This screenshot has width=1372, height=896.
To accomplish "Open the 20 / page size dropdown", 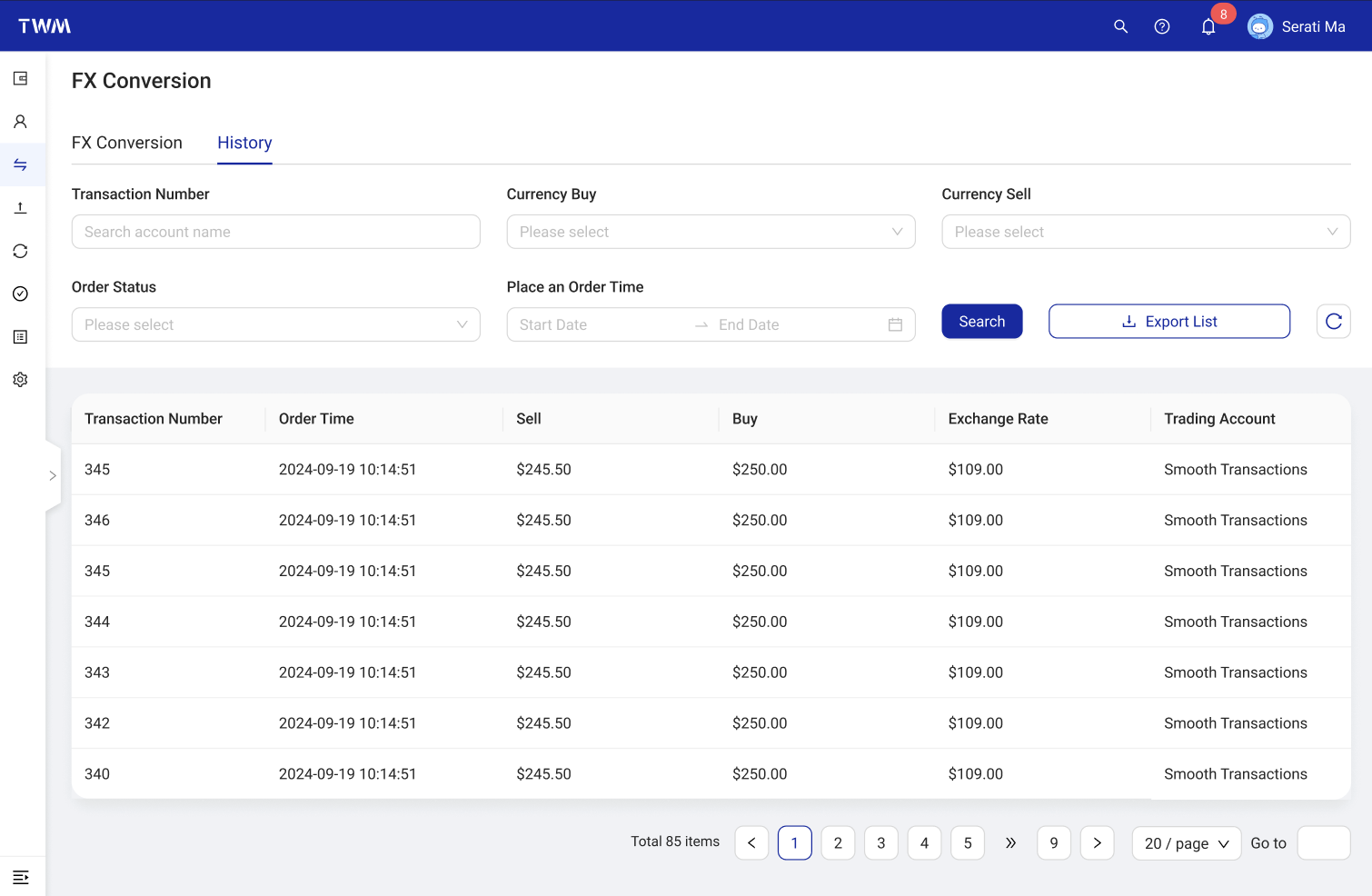I will coord(1187,842).
